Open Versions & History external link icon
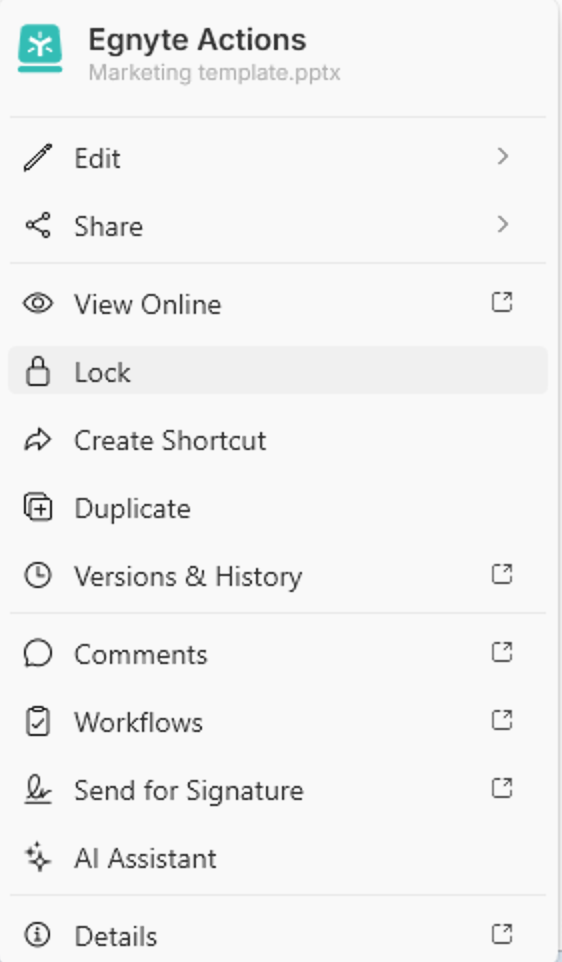 [502, 574]
